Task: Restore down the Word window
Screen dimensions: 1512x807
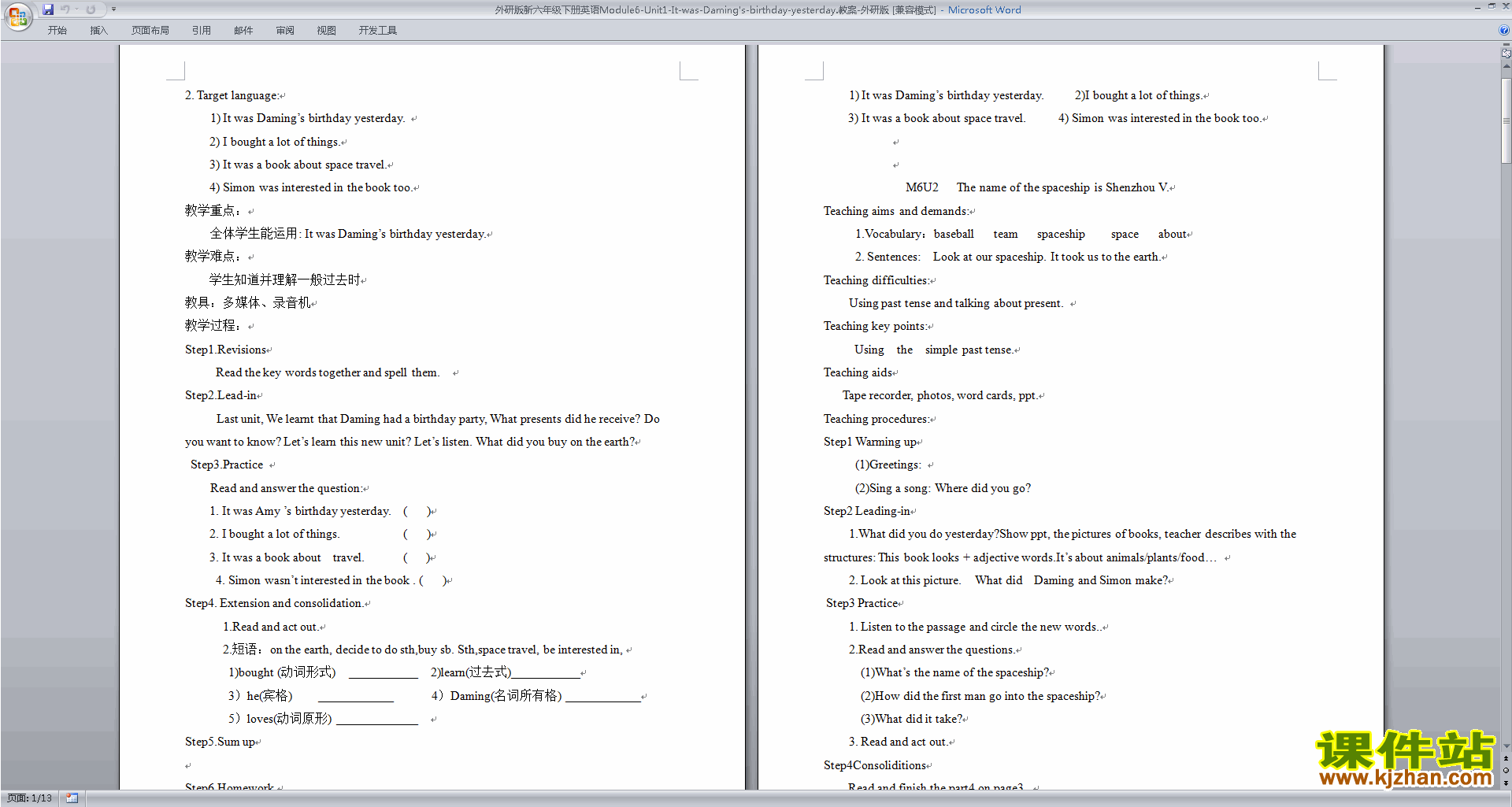Action: click(x=1492, y=7)
